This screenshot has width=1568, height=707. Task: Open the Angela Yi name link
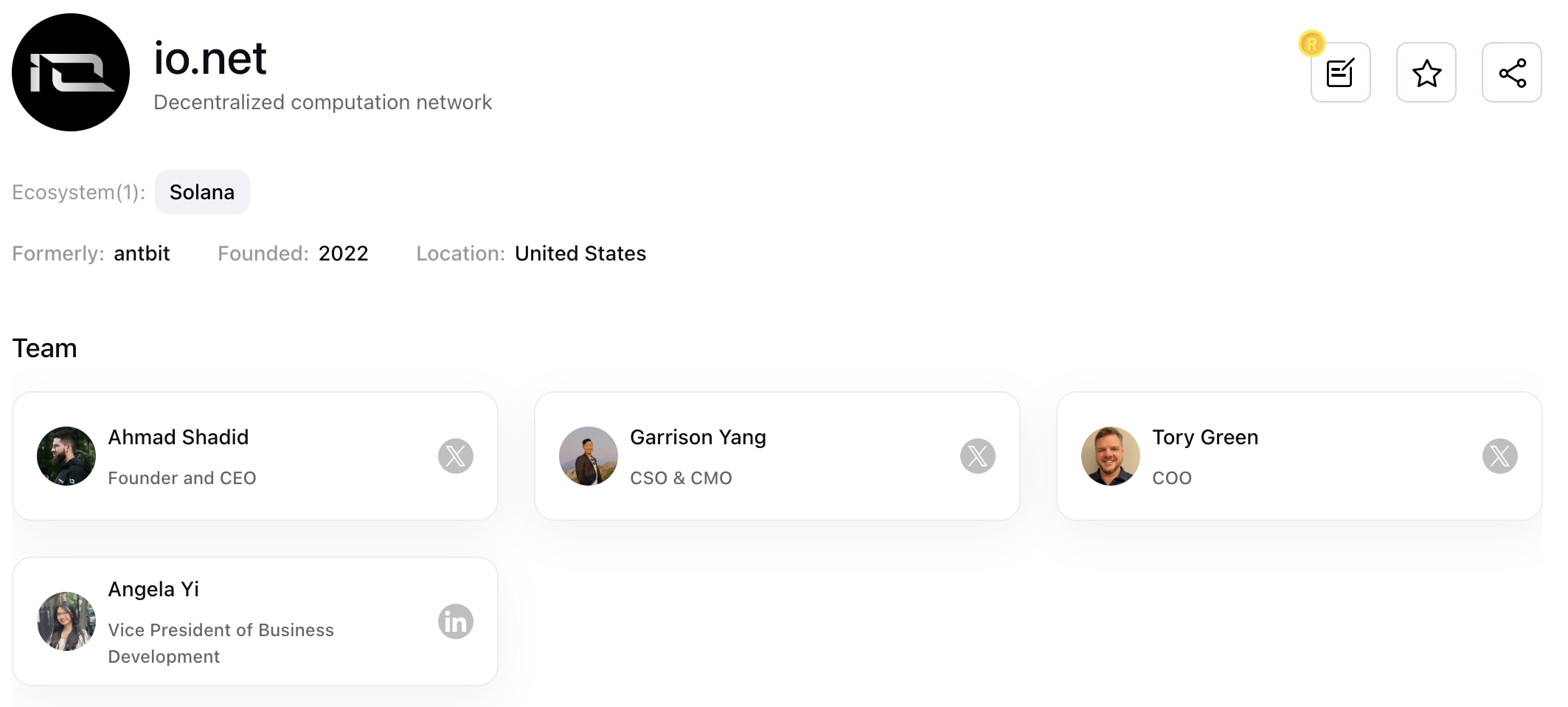153,589
